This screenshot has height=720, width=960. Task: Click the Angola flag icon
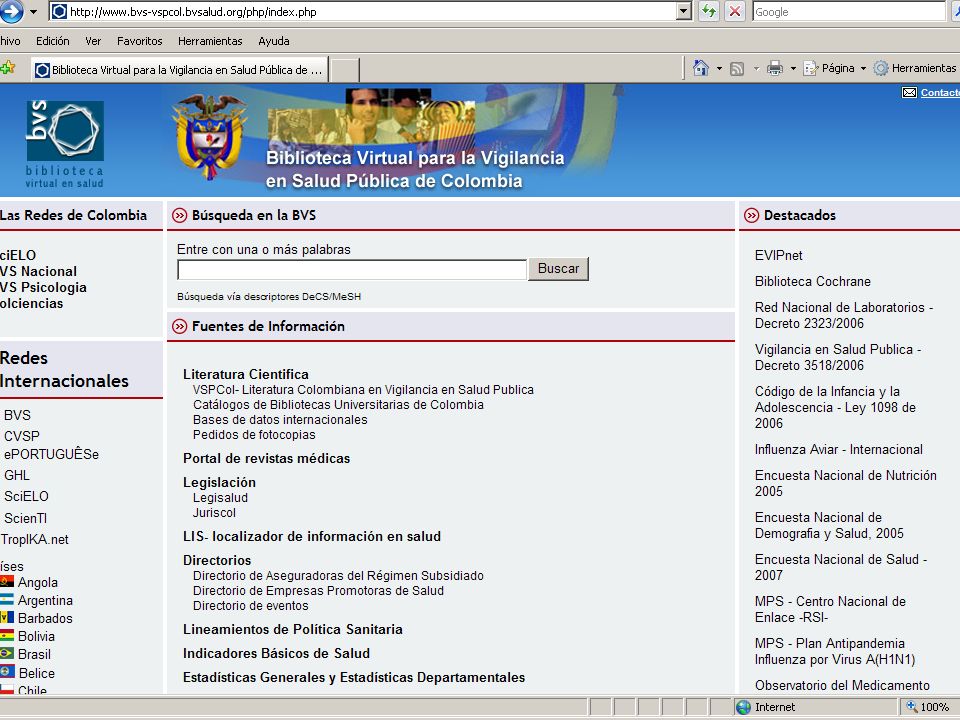click(x=7, y=581)
